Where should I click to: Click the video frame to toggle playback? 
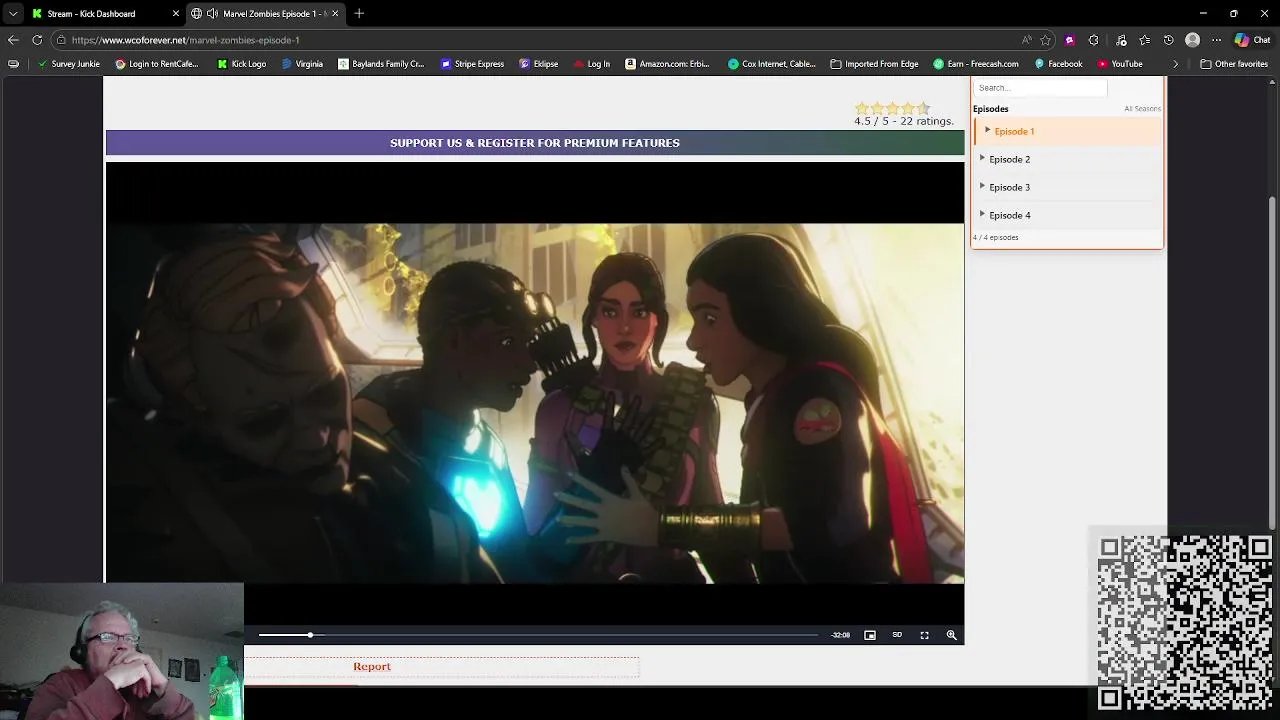[535, 403]
